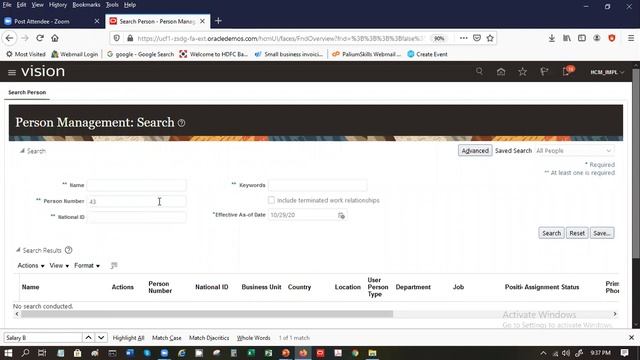
Task: Find next match arrow in find bar
Action: point(101,338)
